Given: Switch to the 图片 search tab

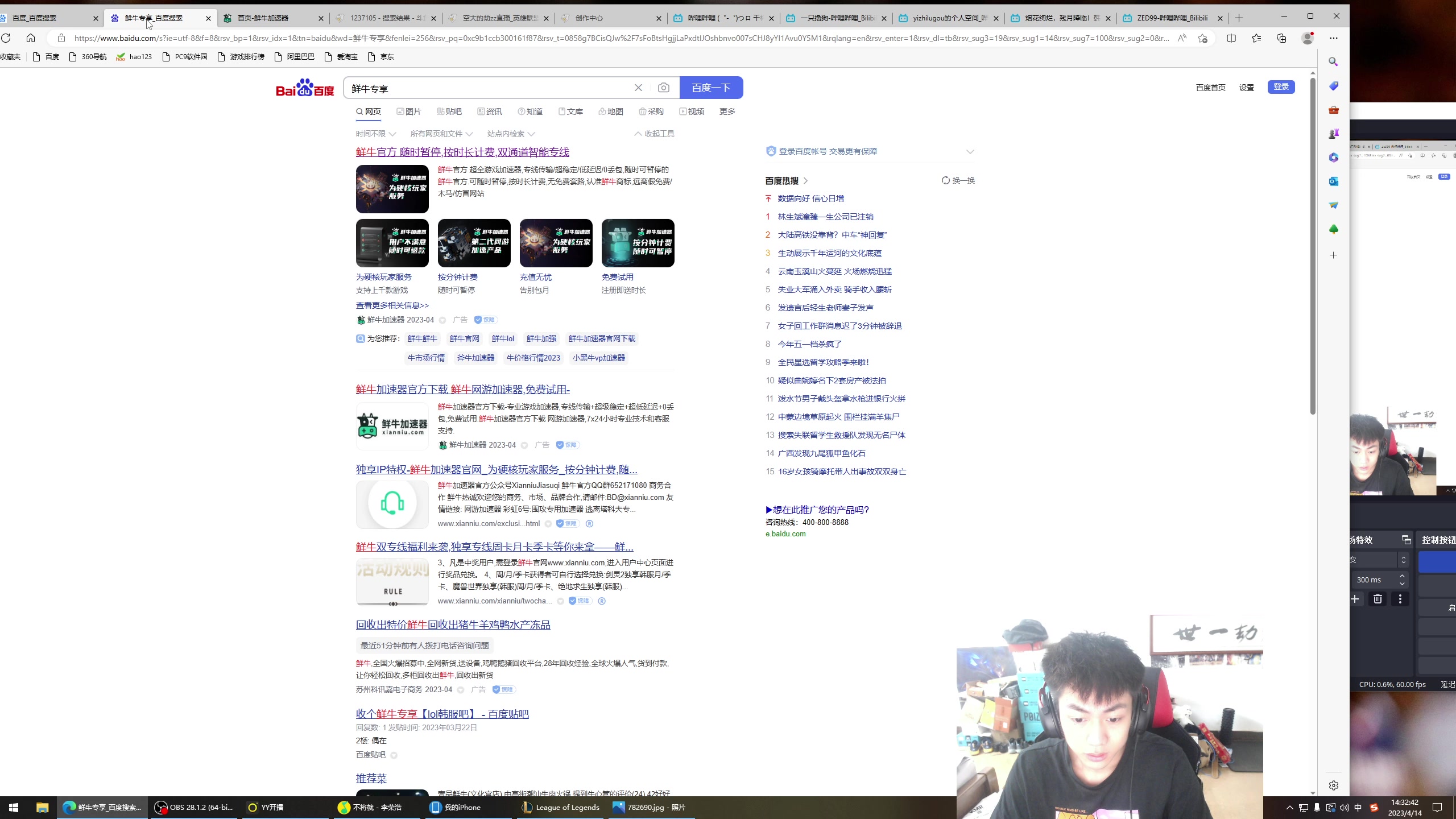Looking at the screenshot, I should [409, 111].
